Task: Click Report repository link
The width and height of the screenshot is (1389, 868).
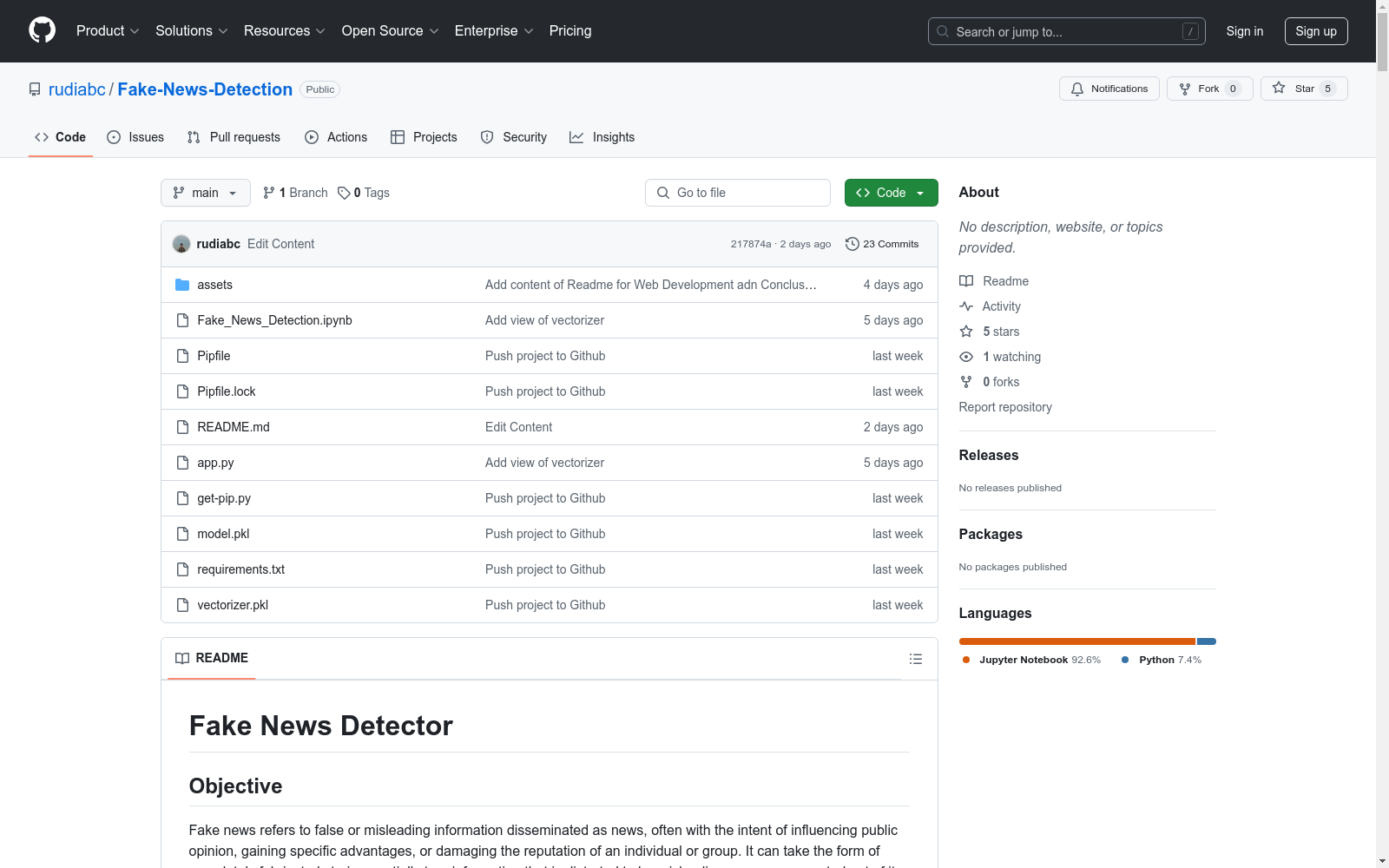Action: tap(1005, 407)
